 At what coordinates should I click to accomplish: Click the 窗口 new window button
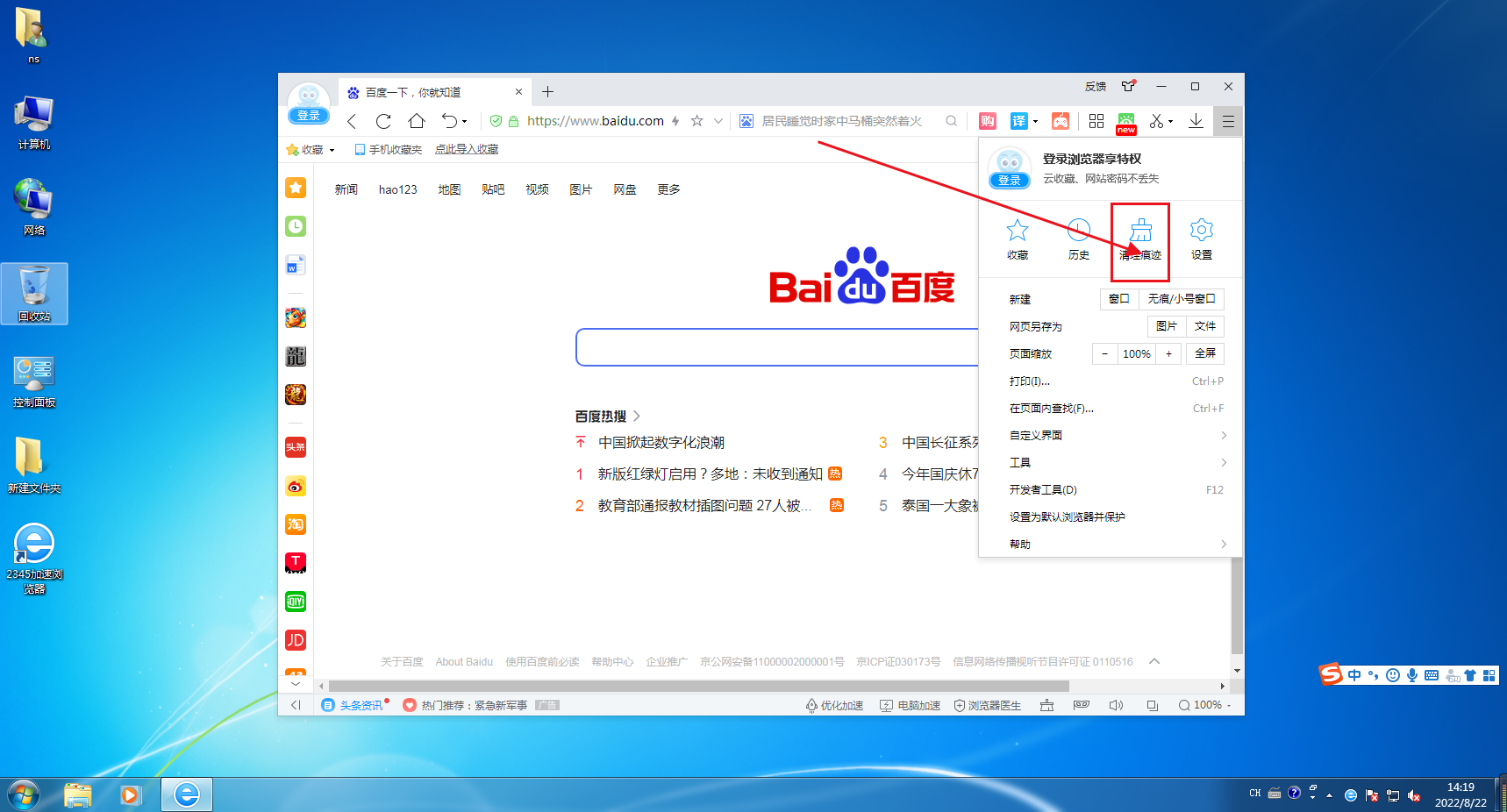pyautogui.click(x=1119, y=299)
